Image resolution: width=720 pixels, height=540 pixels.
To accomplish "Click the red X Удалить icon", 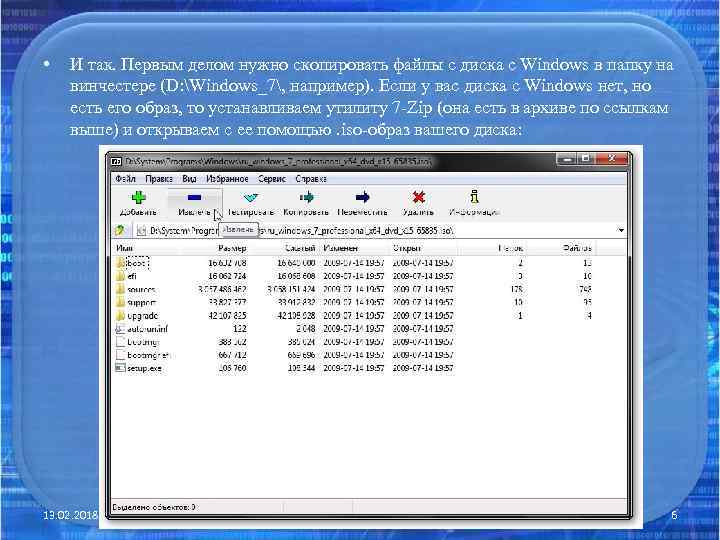I will click(418, 197).
